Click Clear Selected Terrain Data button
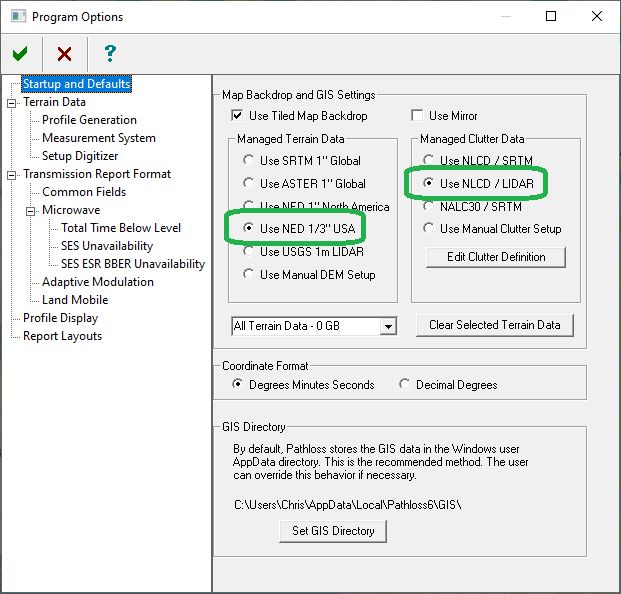 click(x=495, y=325)
